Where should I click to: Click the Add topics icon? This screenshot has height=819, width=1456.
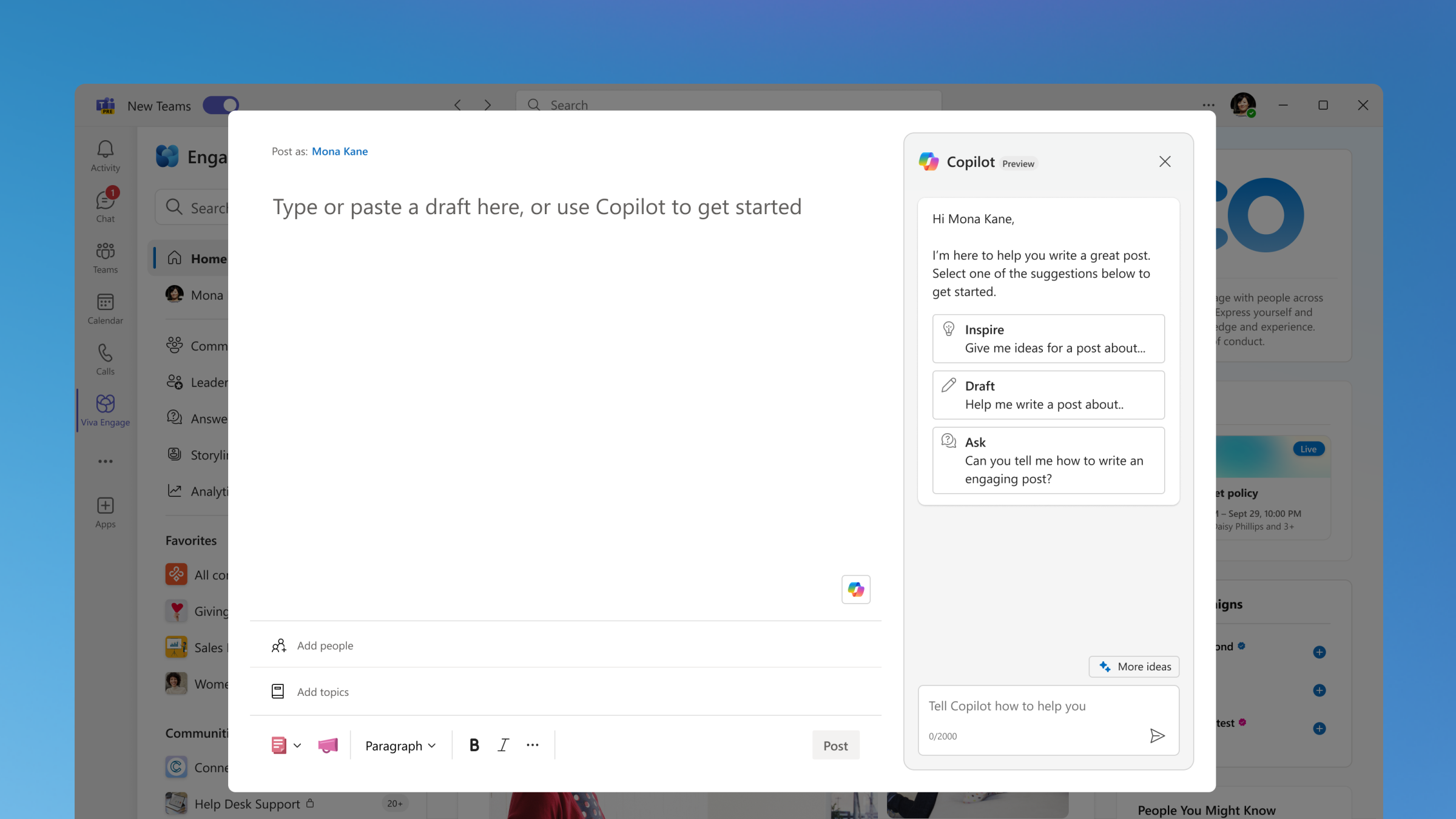coord(278,692)
